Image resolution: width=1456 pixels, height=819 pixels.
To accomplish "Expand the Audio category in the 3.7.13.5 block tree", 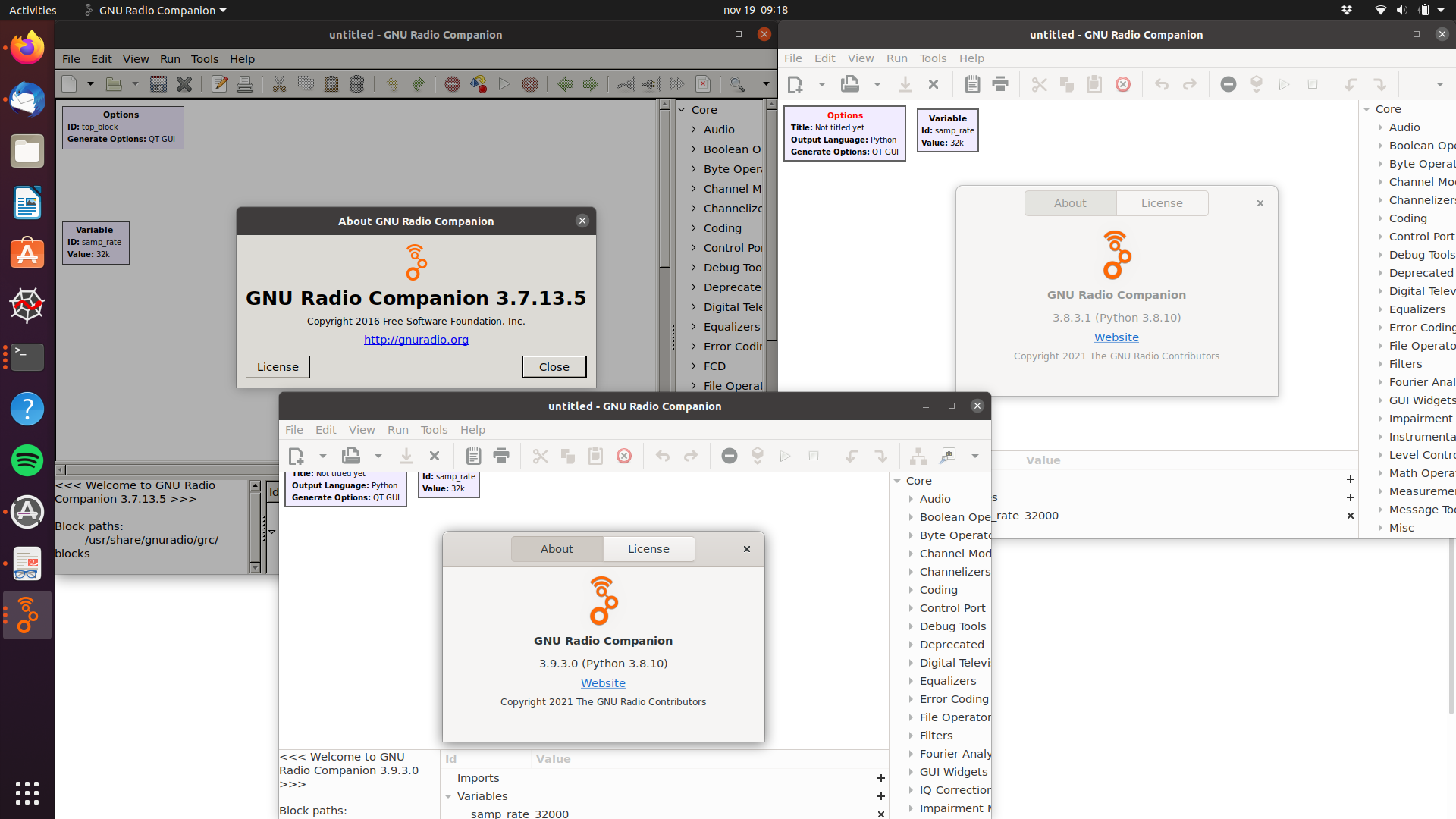I will (693, 130).
